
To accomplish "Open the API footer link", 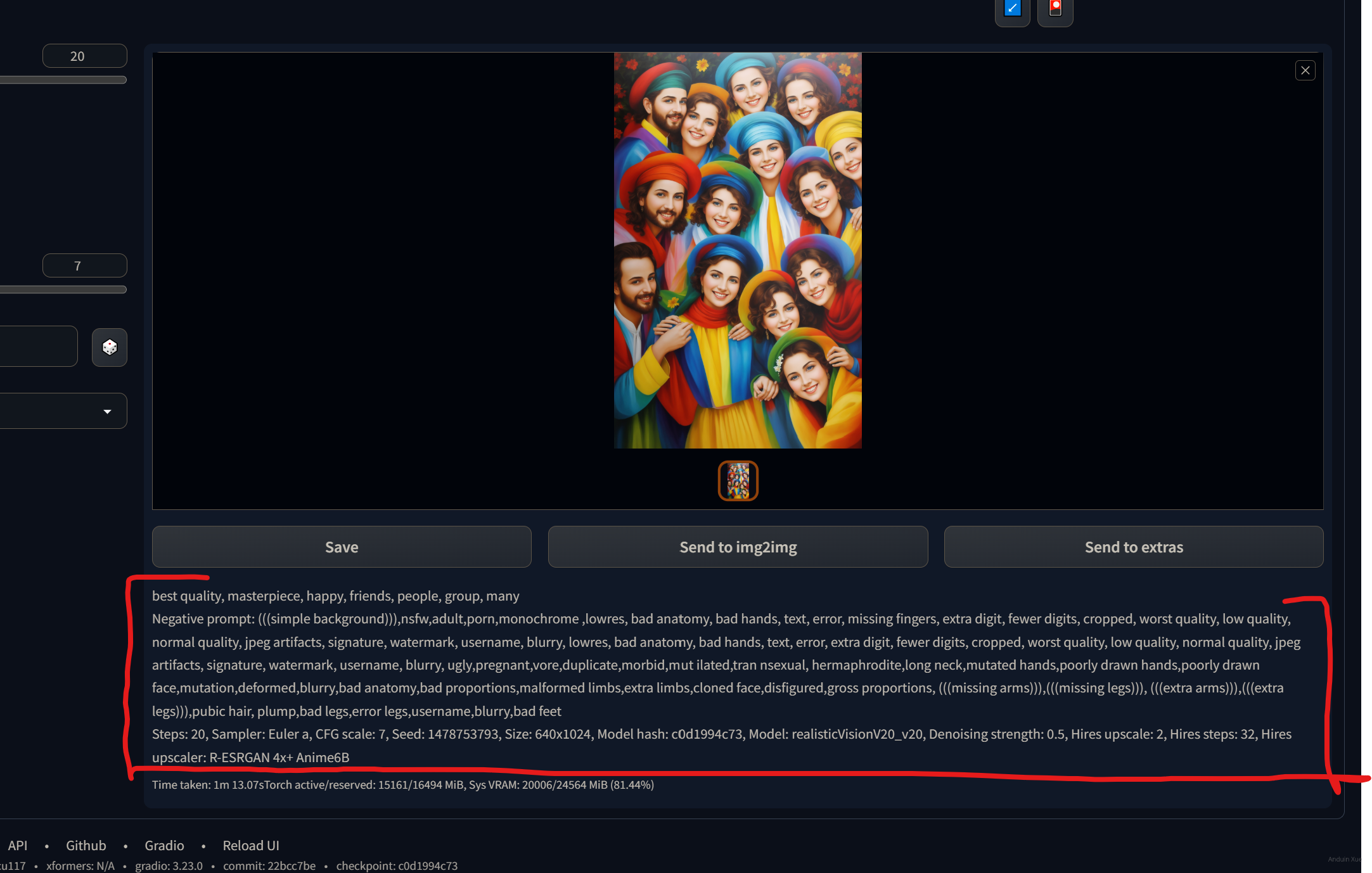I will 17,846.
